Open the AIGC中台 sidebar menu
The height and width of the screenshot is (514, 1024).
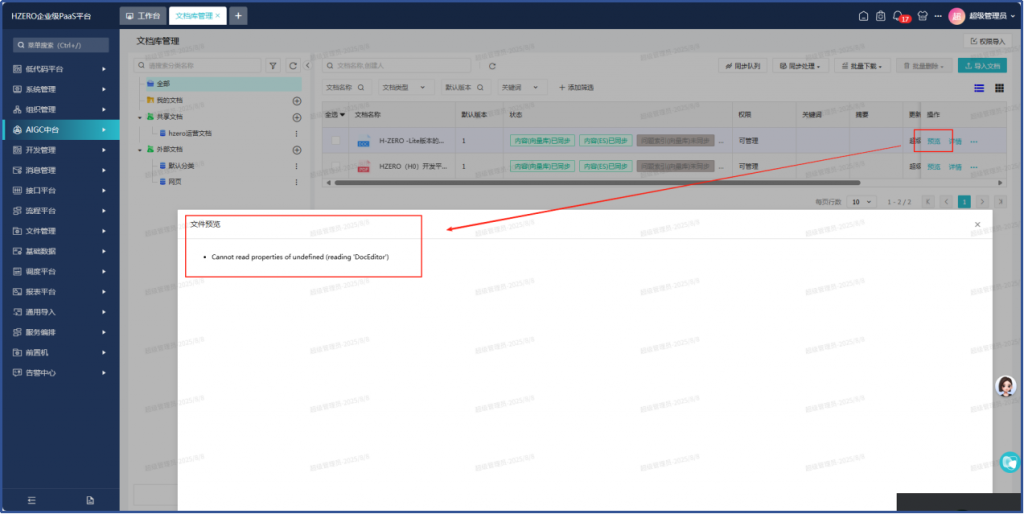60,129
